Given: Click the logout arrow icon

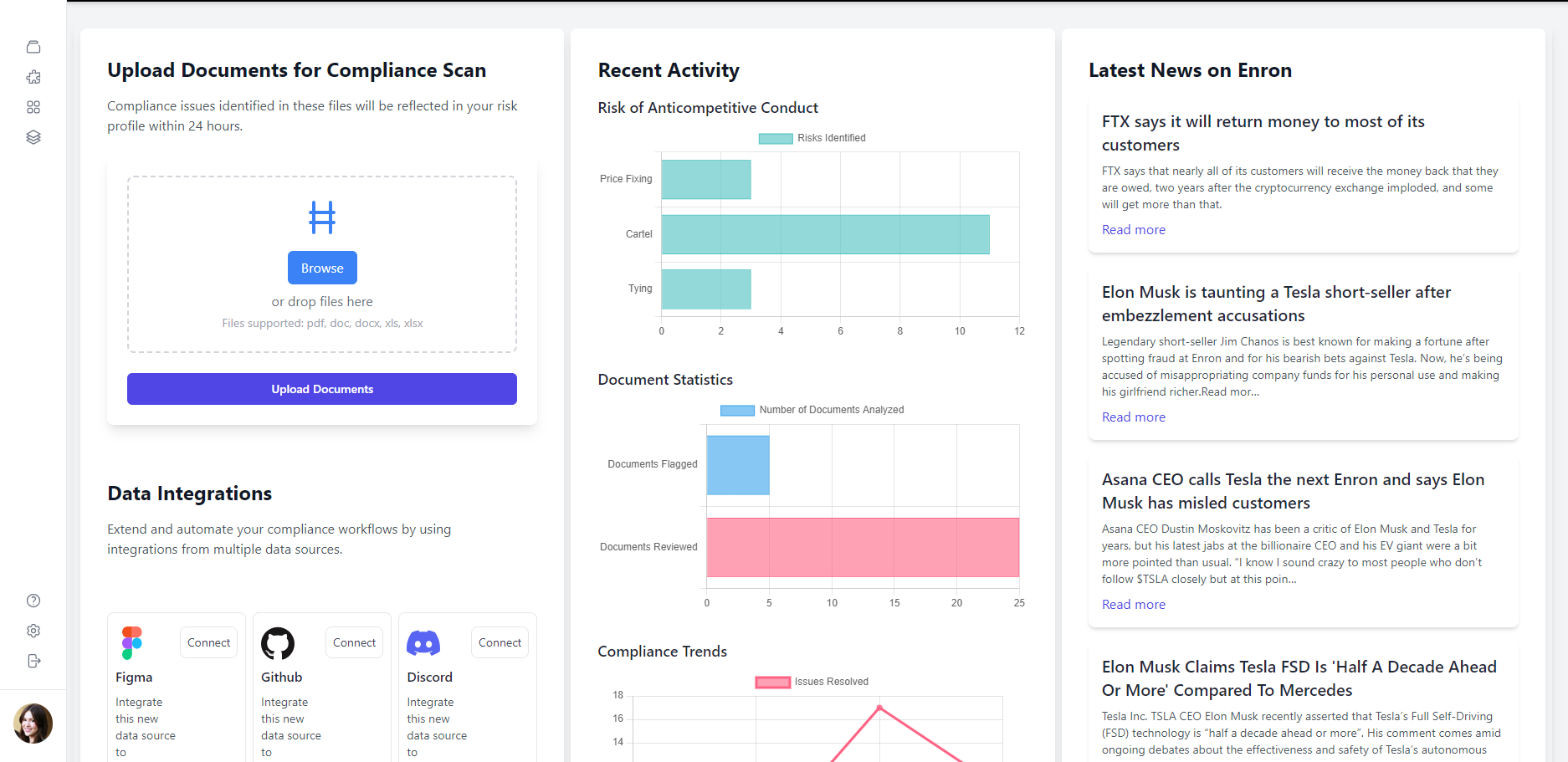Looking at the screenshot, I should 33,661.
